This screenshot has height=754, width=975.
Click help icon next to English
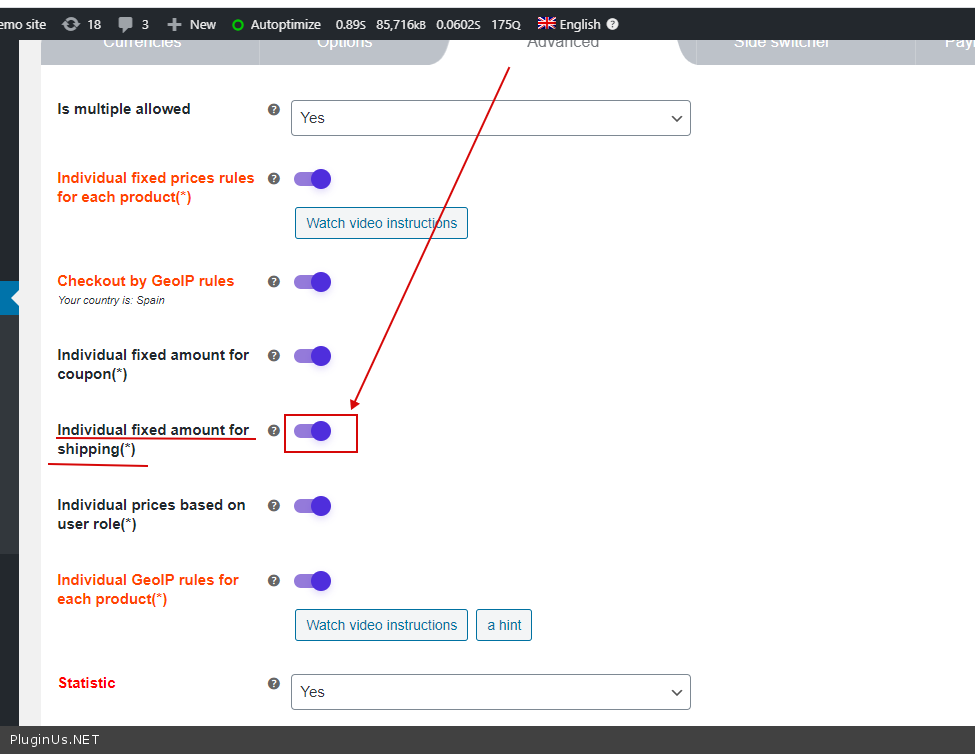(612, 24)
